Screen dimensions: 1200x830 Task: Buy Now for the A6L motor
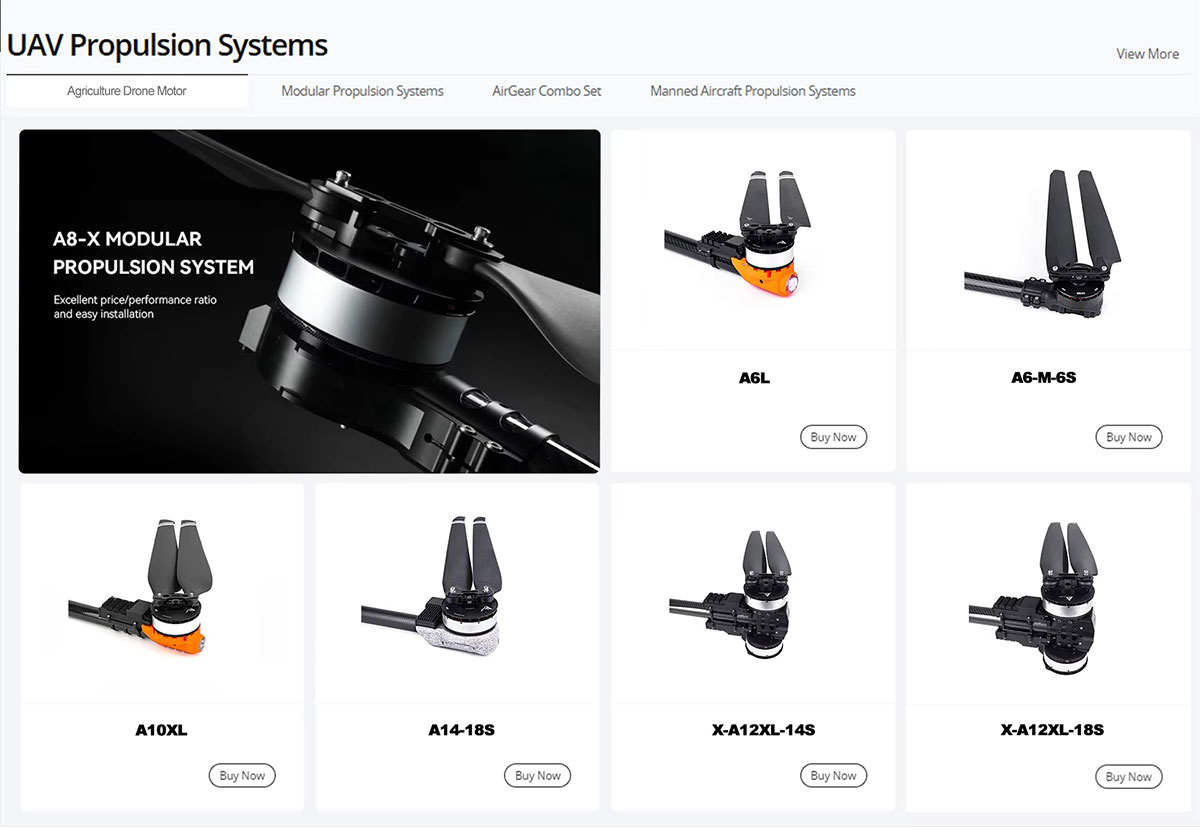point(833,437)
